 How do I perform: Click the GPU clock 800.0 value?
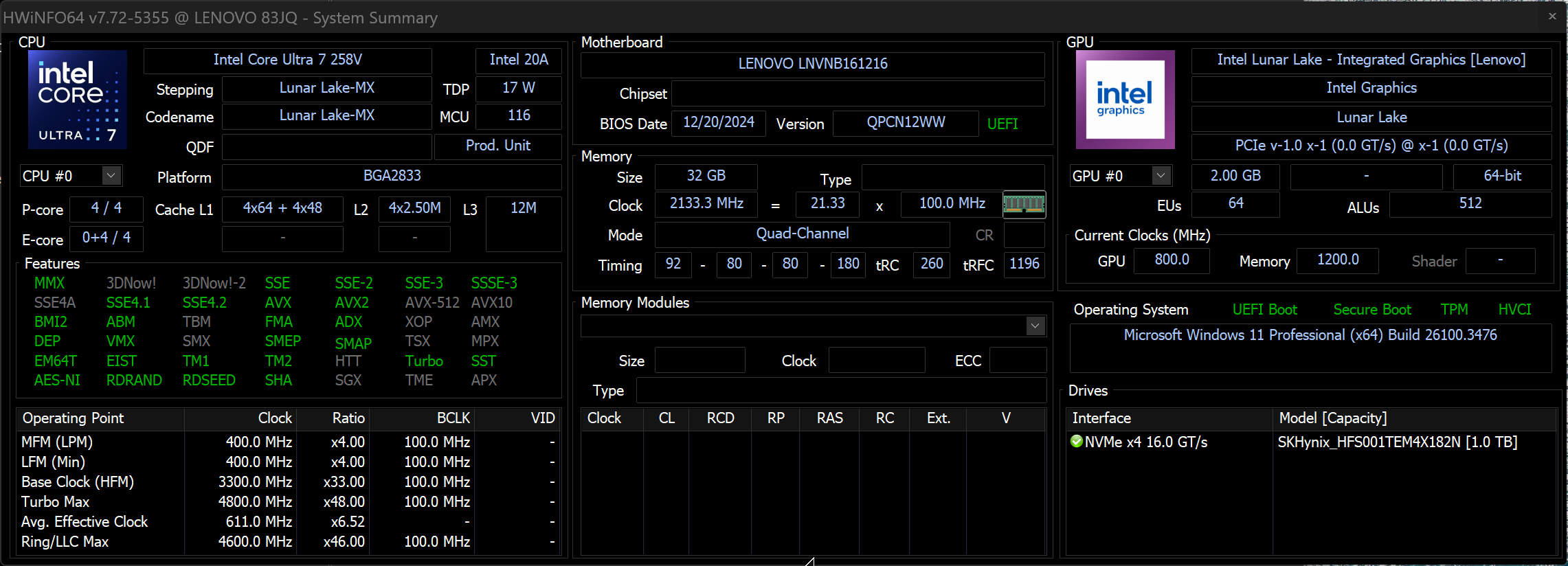pyautogui.click(x=1172, y=260)
